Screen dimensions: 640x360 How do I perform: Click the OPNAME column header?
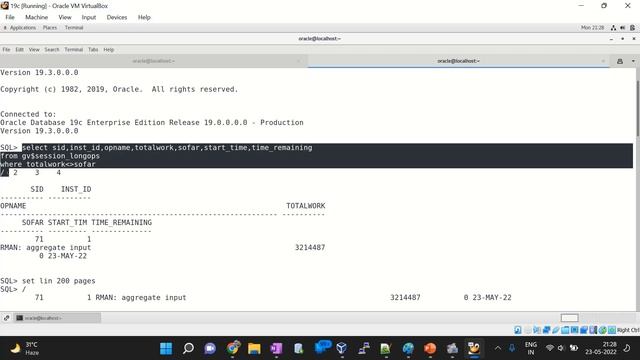[13, 206]
